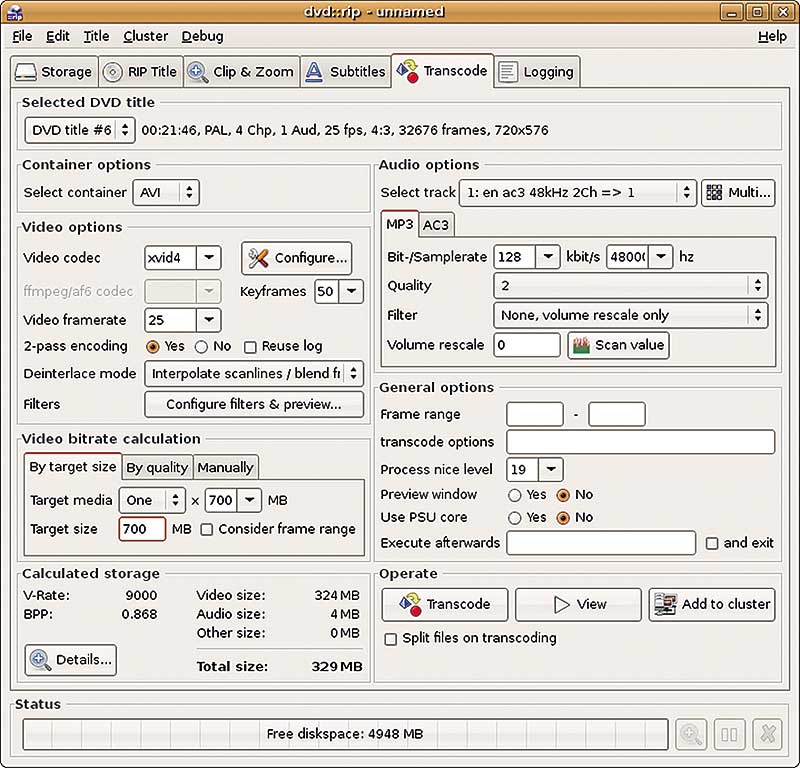Open the Help menu
This screenshot has width=800, height=768.
(x=772, y=36)
